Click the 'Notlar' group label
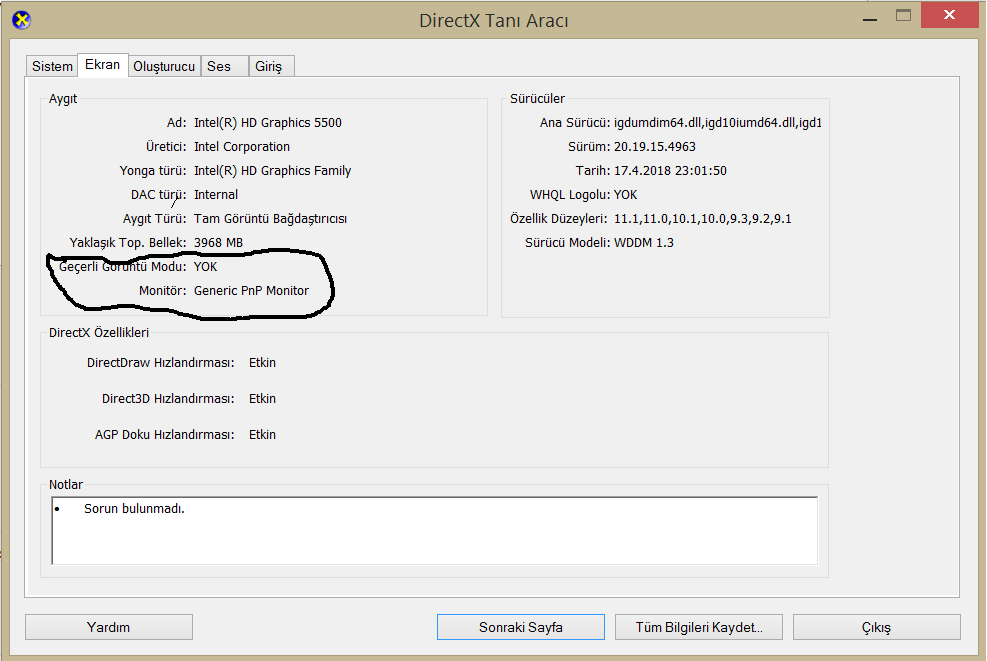Screen dimensions: 987x661 click(65, 485)
